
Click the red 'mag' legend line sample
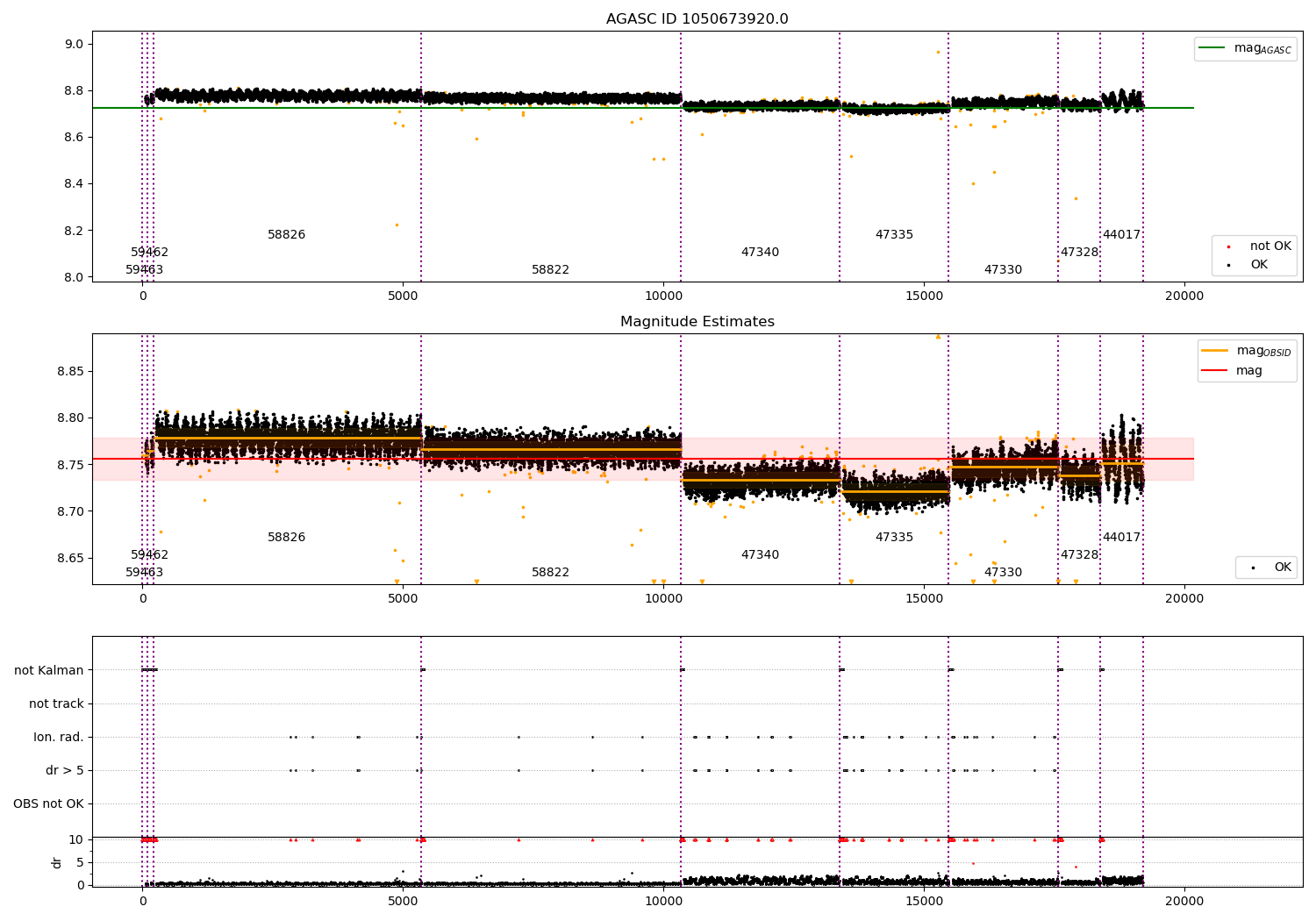coord(1216,371)
